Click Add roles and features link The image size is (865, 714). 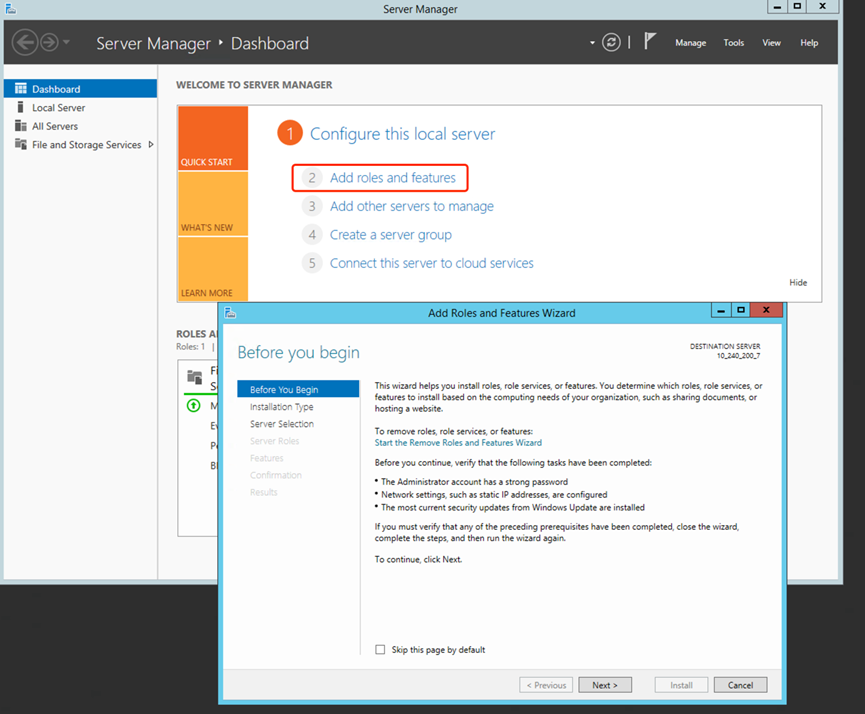393,178
